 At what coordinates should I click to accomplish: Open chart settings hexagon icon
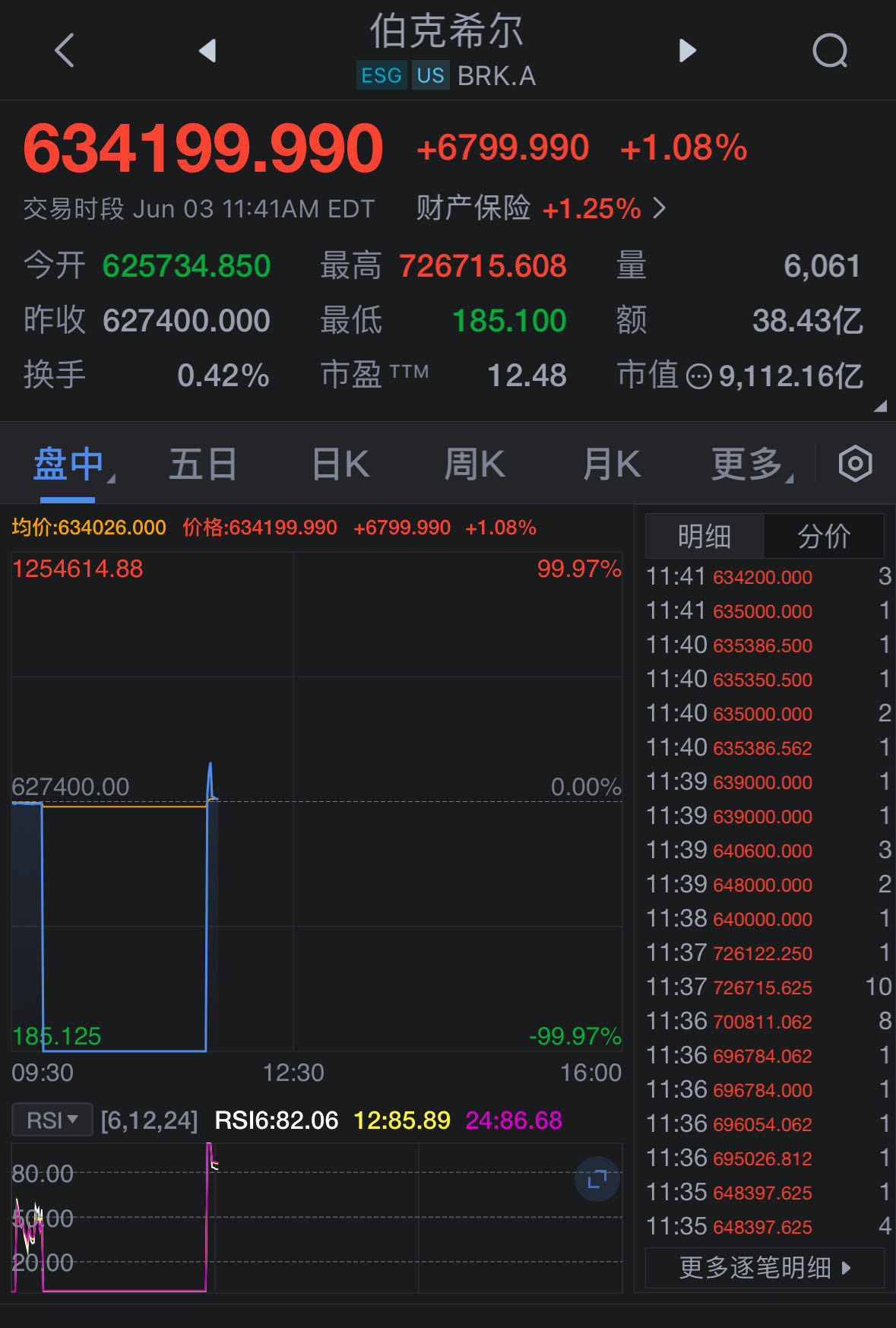pyautogui.click(x=855, y=464)
